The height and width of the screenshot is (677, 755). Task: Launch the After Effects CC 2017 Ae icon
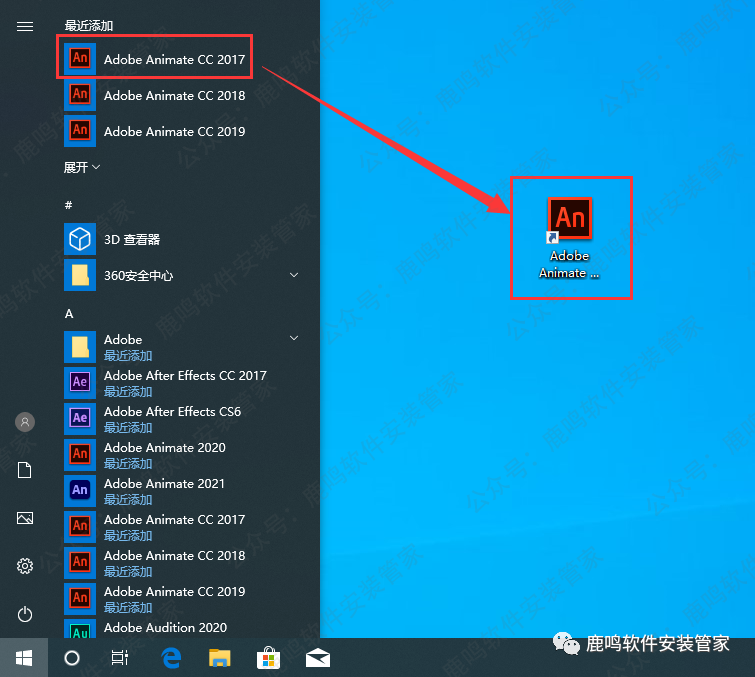tap(80, 383)
